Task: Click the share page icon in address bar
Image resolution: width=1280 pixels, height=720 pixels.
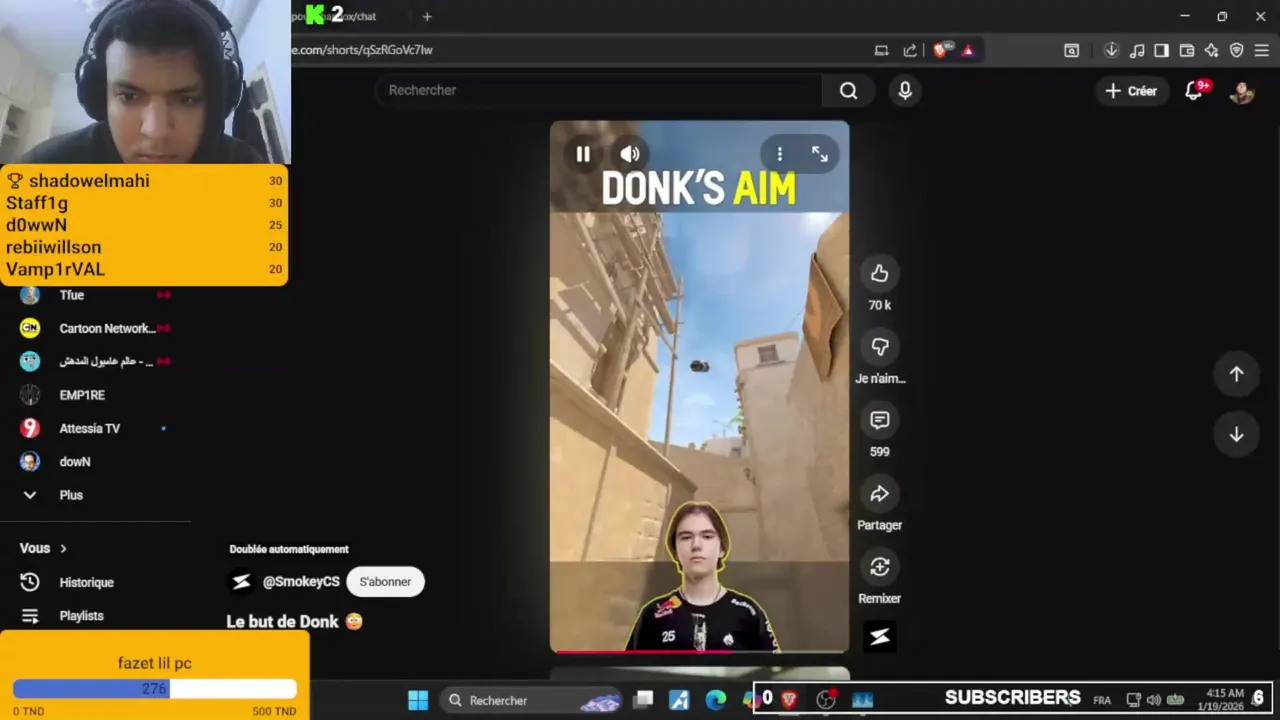Action: coord(910,50)
